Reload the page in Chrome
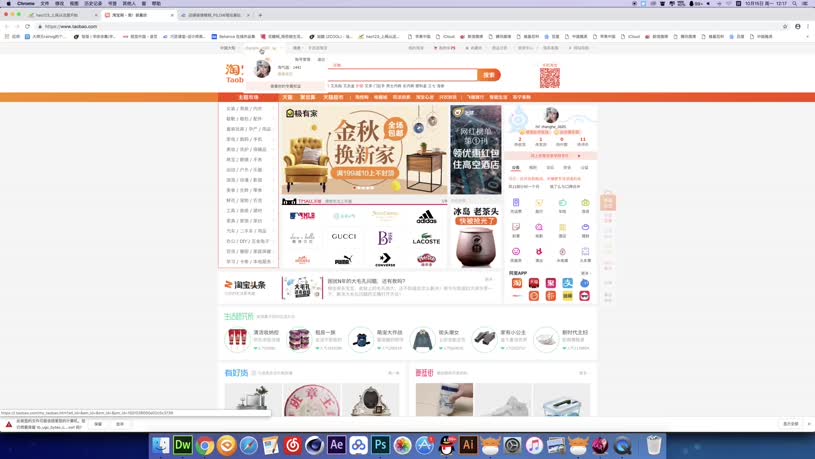 tap(27, 27)
